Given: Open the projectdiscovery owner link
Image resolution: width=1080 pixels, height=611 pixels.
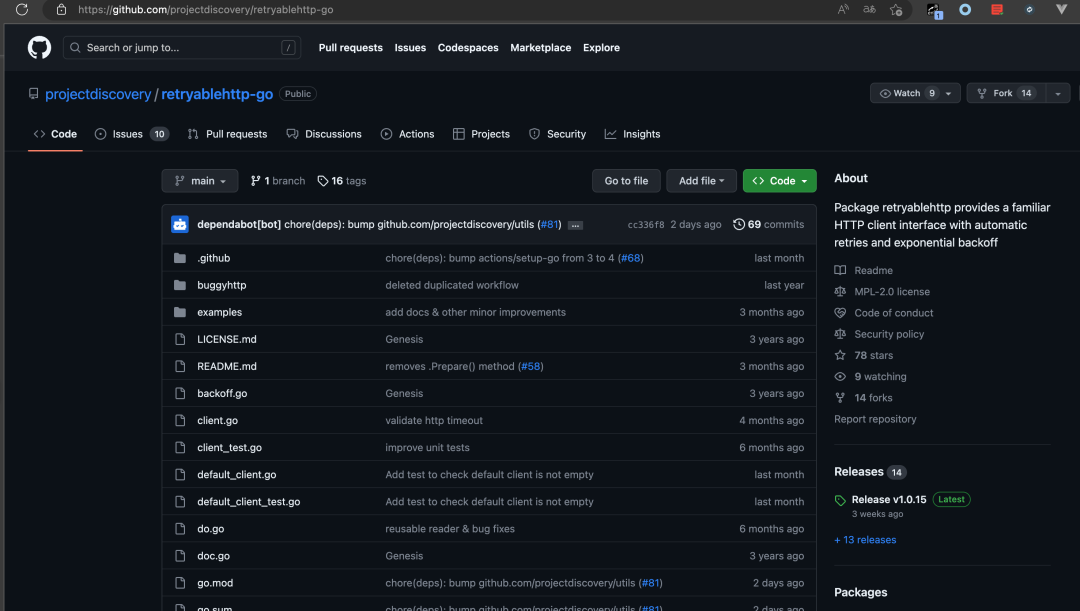Looking at the screenshot, I should (98, 94).
